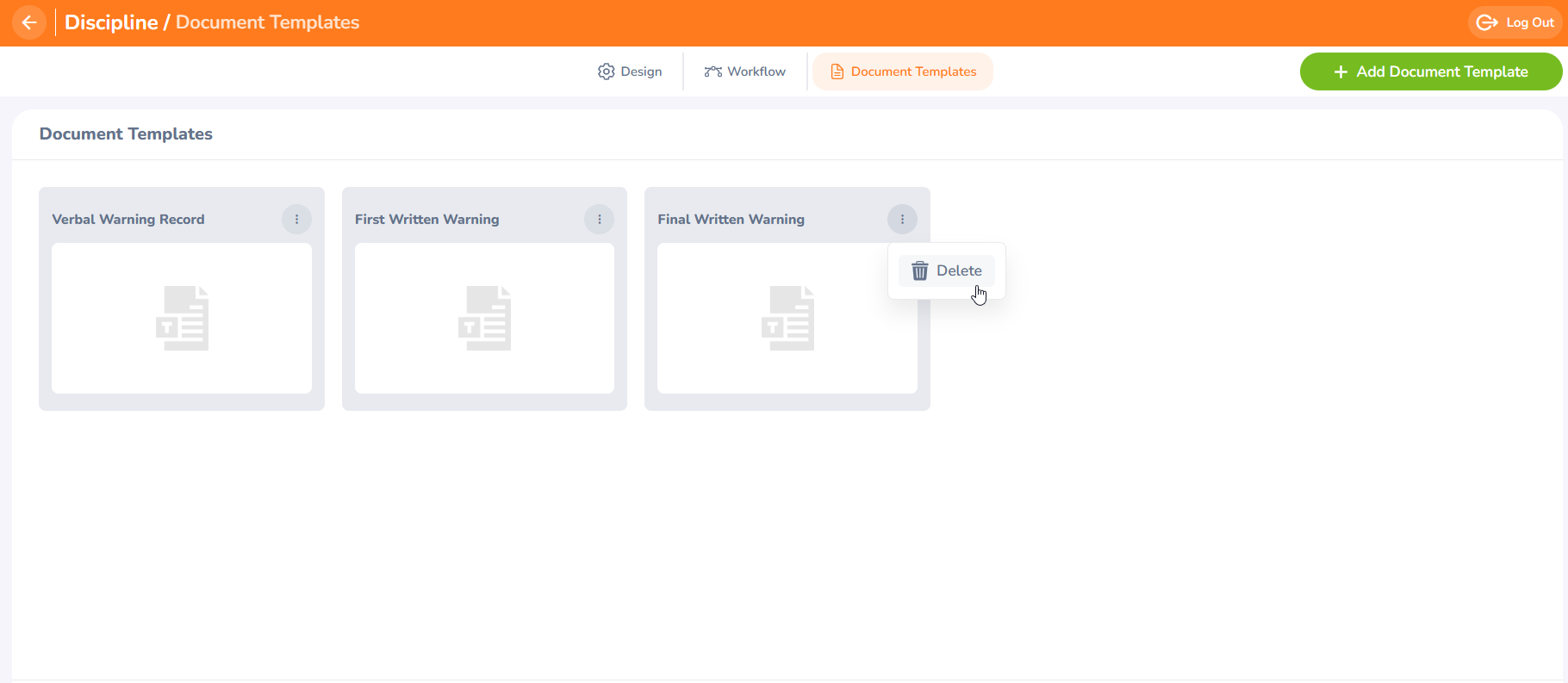Click the First Written Warning title

(426, 220)
